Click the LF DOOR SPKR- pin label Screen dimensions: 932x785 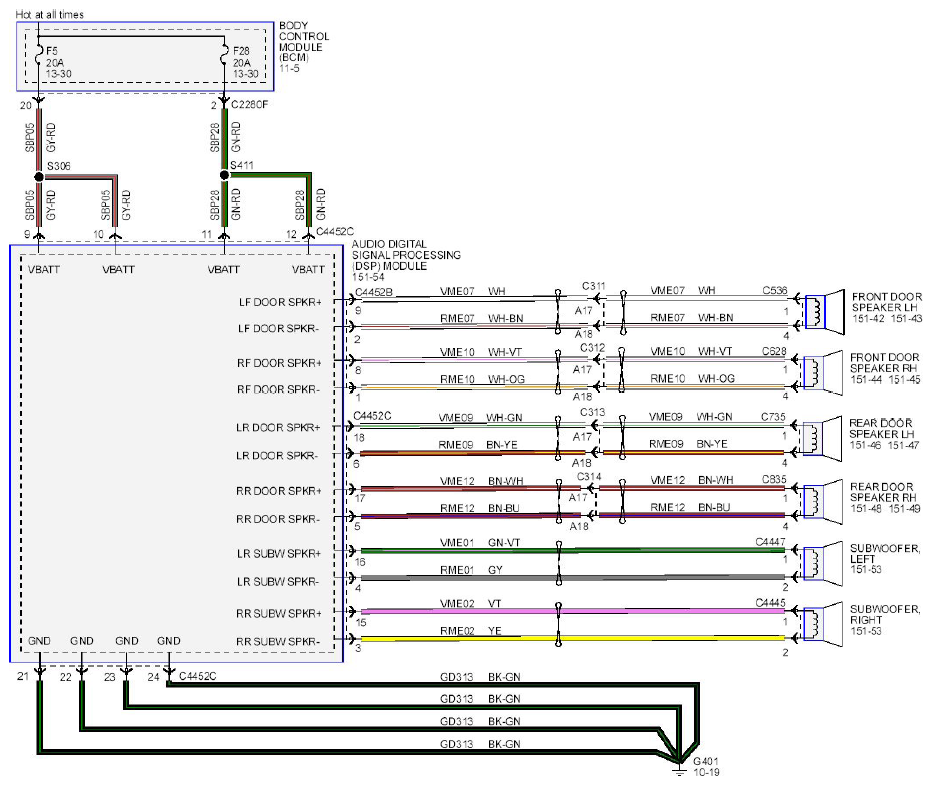click(278, 328)
